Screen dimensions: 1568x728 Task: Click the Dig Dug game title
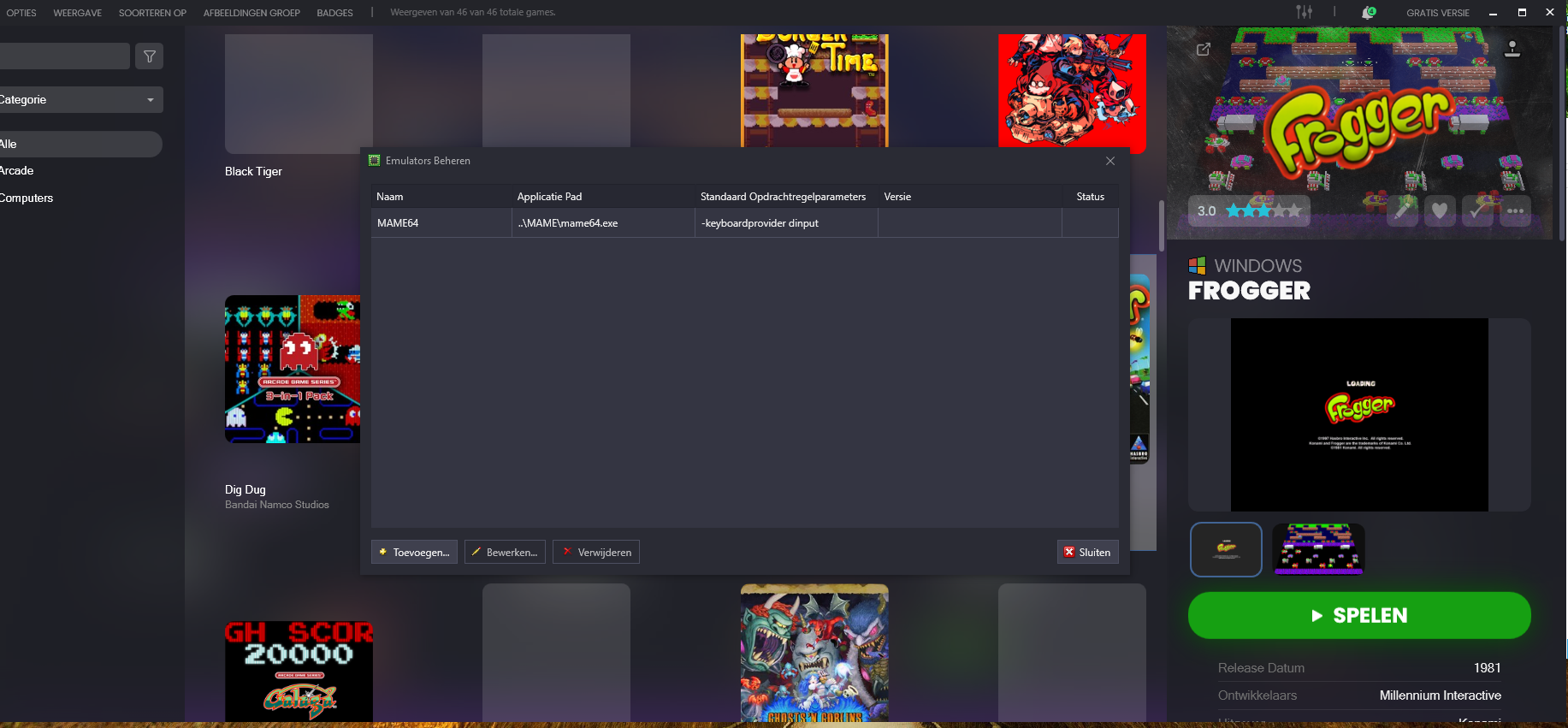pyautogui.click(x=246, y=489)
